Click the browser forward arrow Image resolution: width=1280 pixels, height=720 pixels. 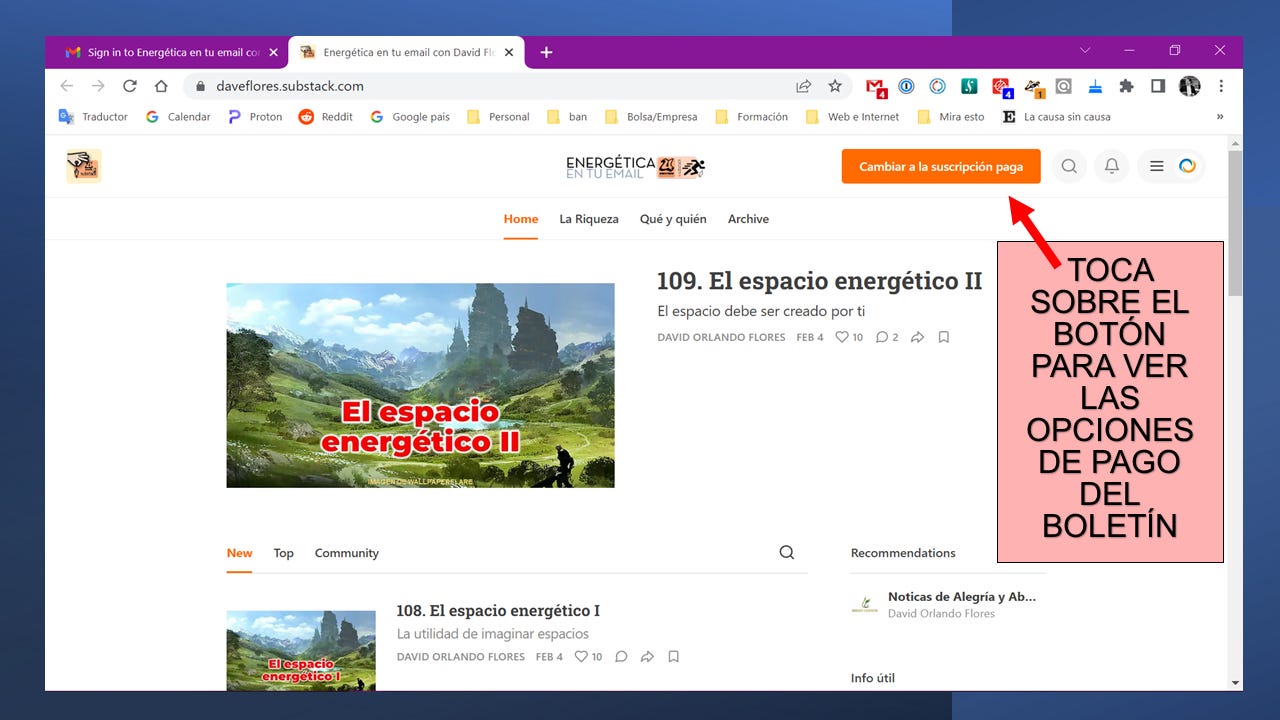[98, 86]
